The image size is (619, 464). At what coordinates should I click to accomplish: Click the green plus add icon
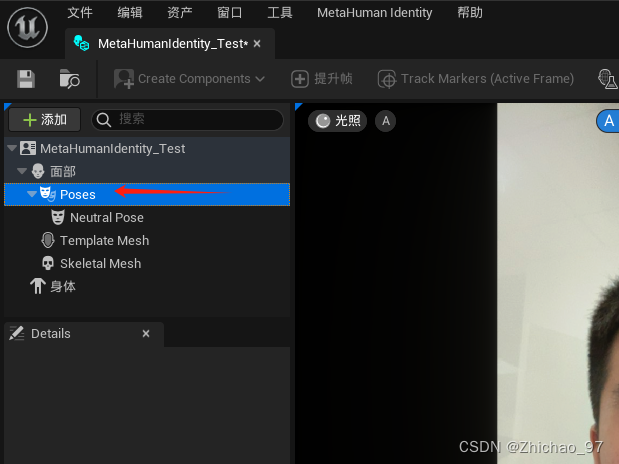[x=30, y=120]
